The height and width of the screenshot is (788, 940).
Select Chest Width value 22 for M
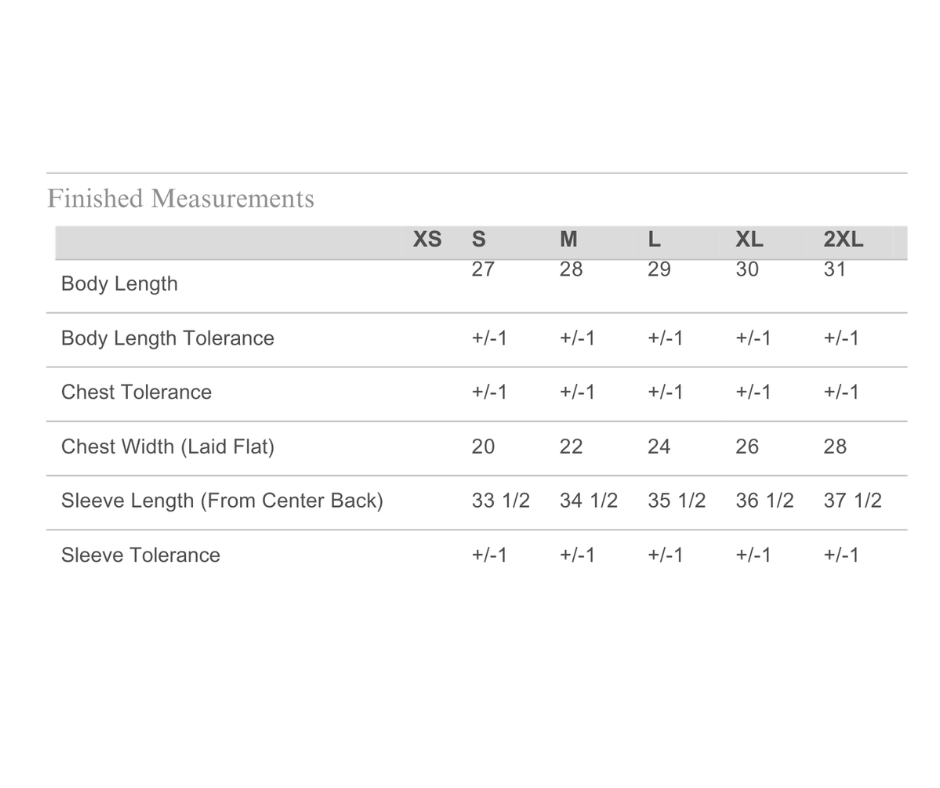[x=571, y=447]
